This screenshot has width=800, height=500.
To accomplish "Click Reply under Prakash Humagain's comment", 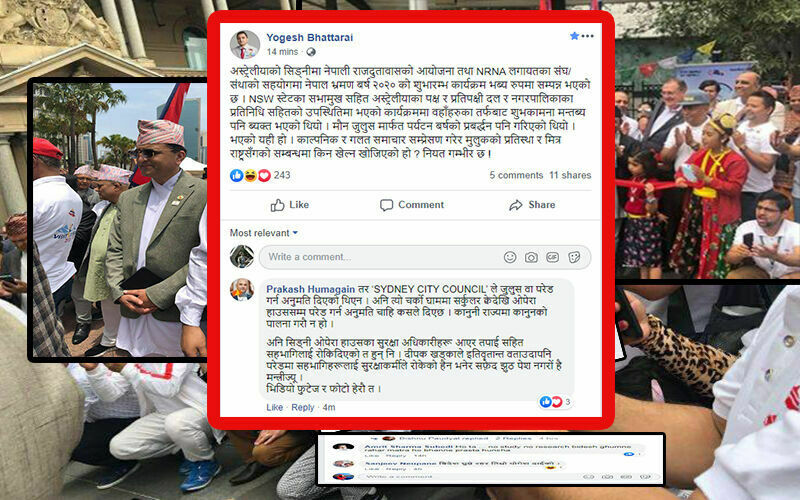I will 303,407.
